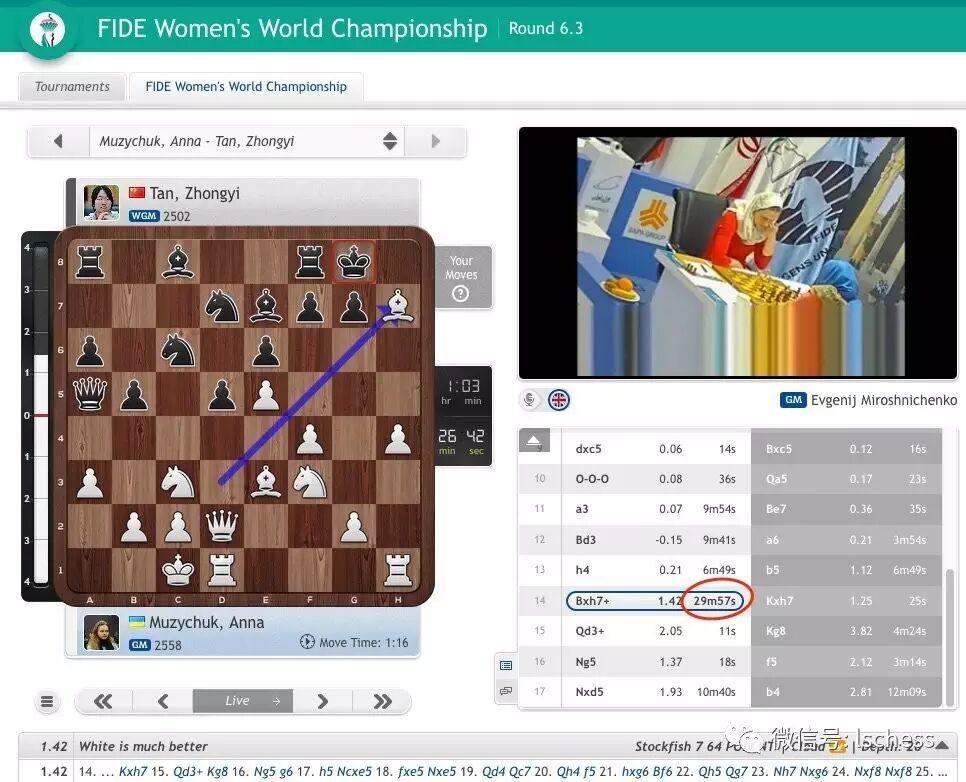
Task: Click the white bishop on h7
Action: (x=398, y=307)
